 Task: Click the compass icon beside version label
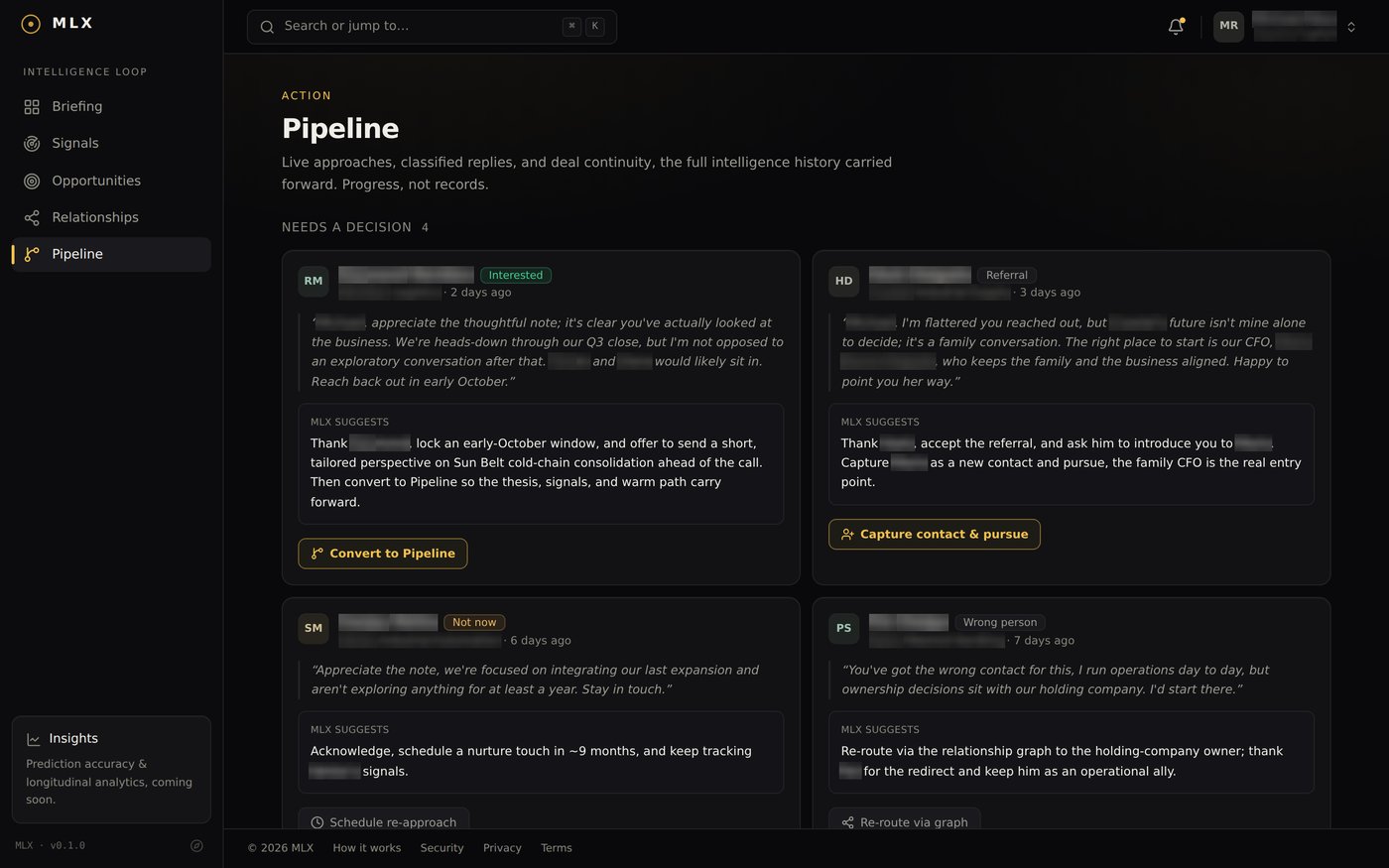point(196,845)
